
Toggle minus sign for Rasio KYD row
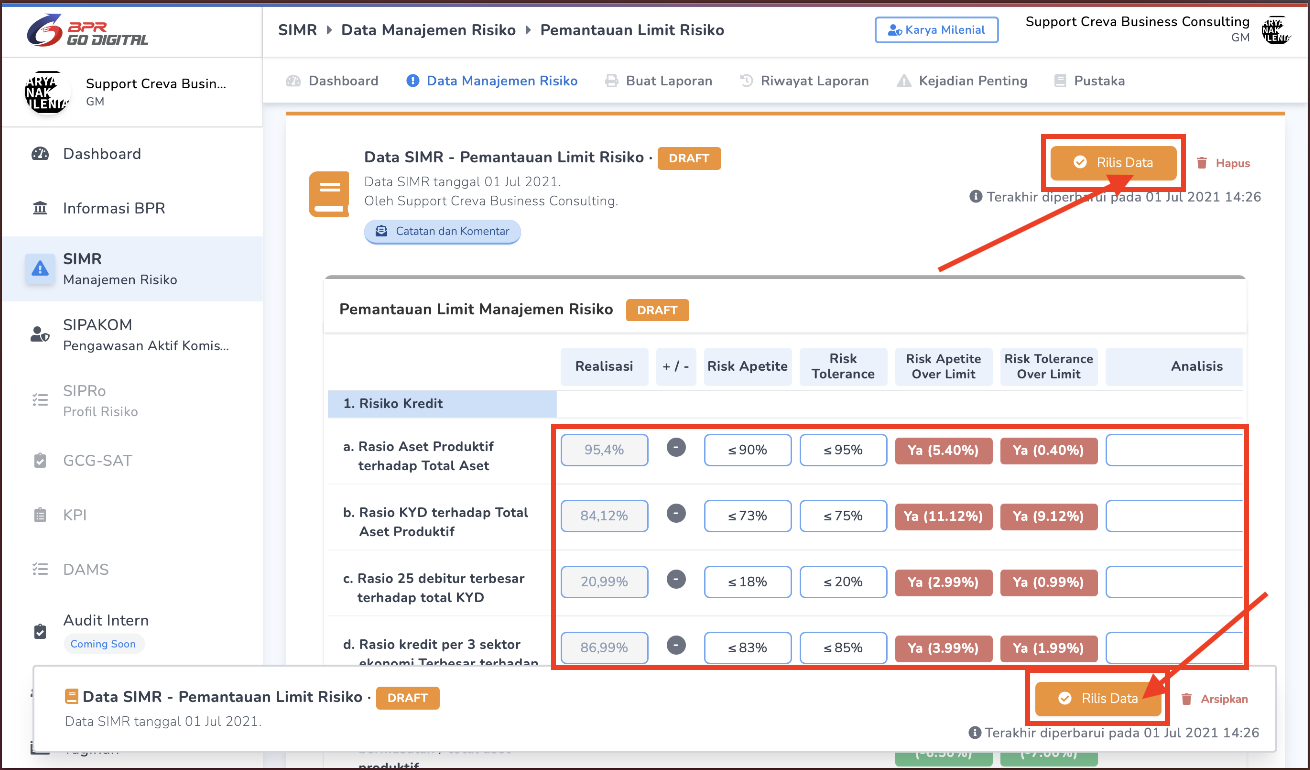[x=676, y=514]
